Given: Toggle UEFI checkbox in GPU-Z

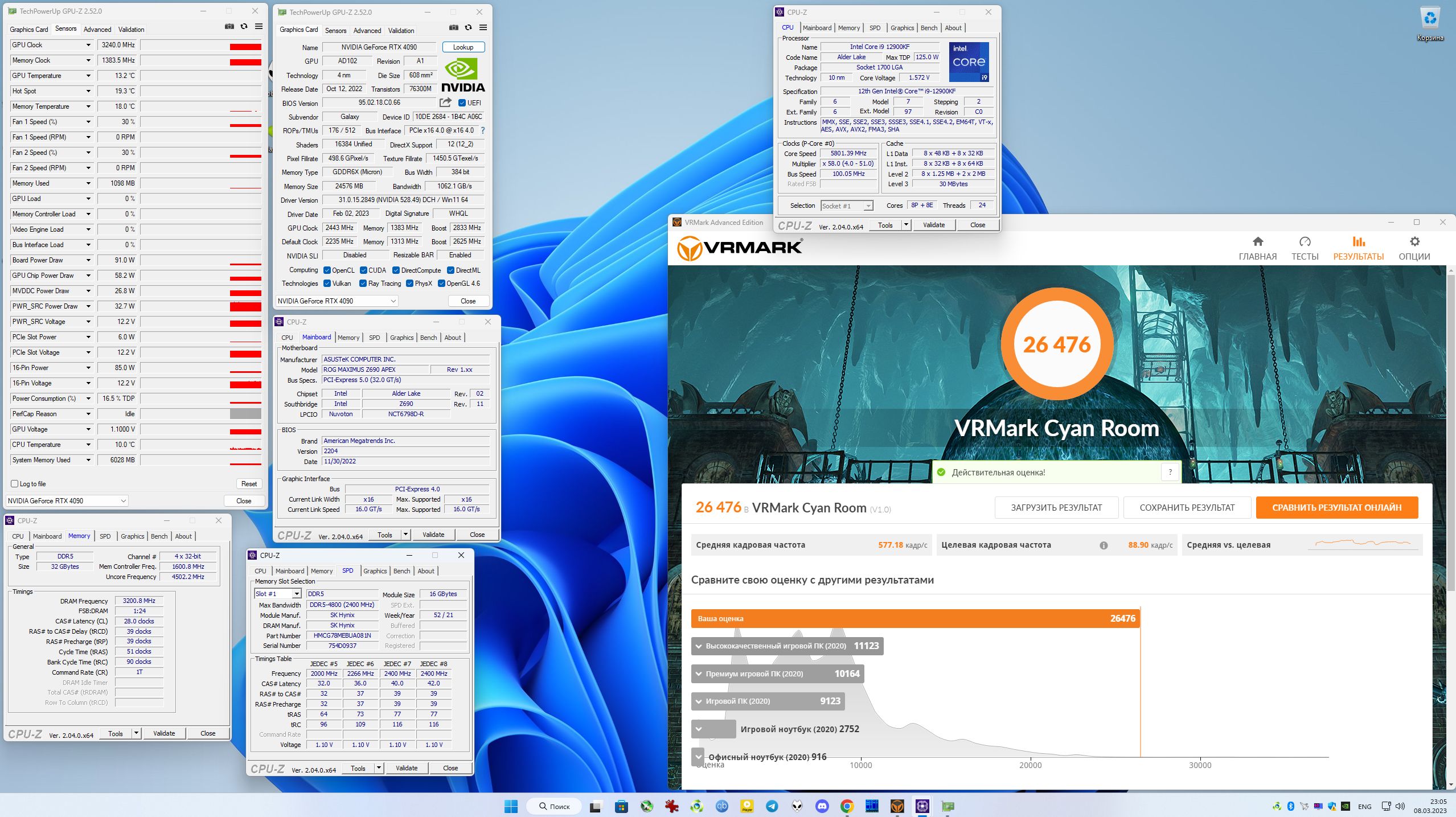Looking at the screenshot, I should point(462,103).
